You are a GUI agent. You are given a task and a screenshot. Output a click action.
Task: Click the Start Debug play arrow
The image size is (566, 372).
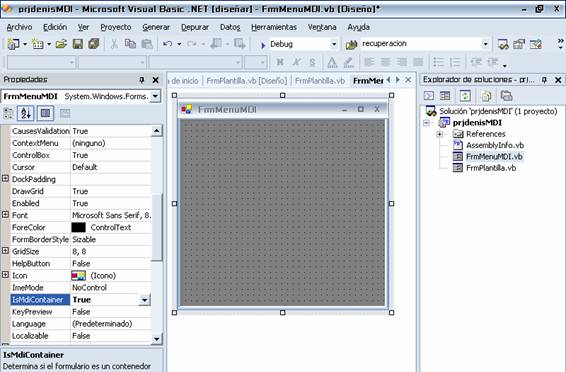pos(263,45)
